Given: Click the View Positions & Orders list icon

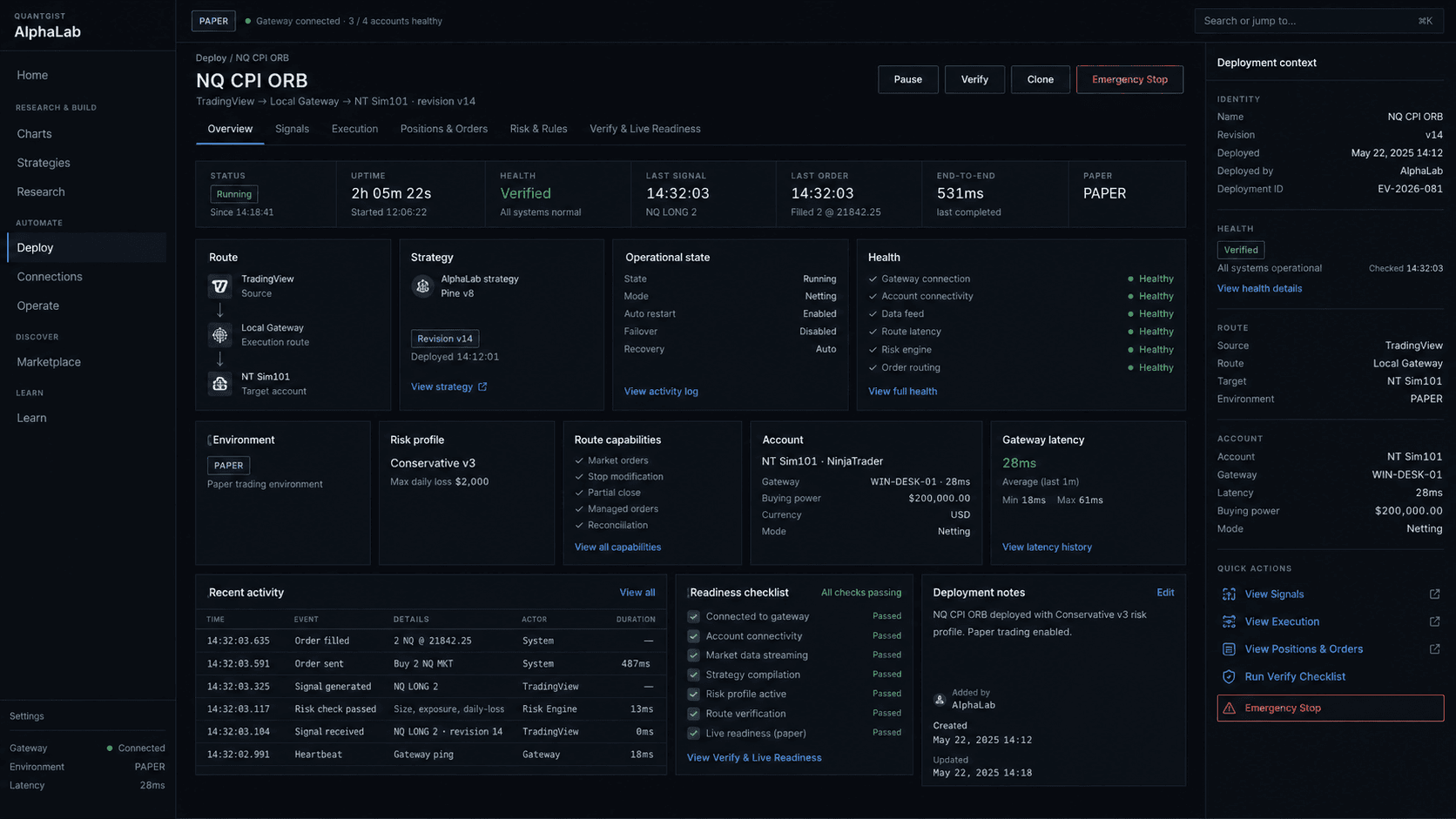Looking at the screenshot, I should click(x=1229, y=649).
